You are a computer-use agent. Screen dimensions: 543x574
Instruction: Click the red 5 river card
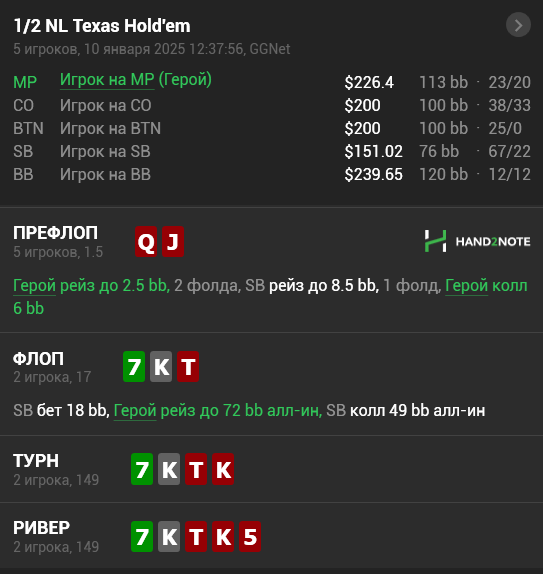250,536
